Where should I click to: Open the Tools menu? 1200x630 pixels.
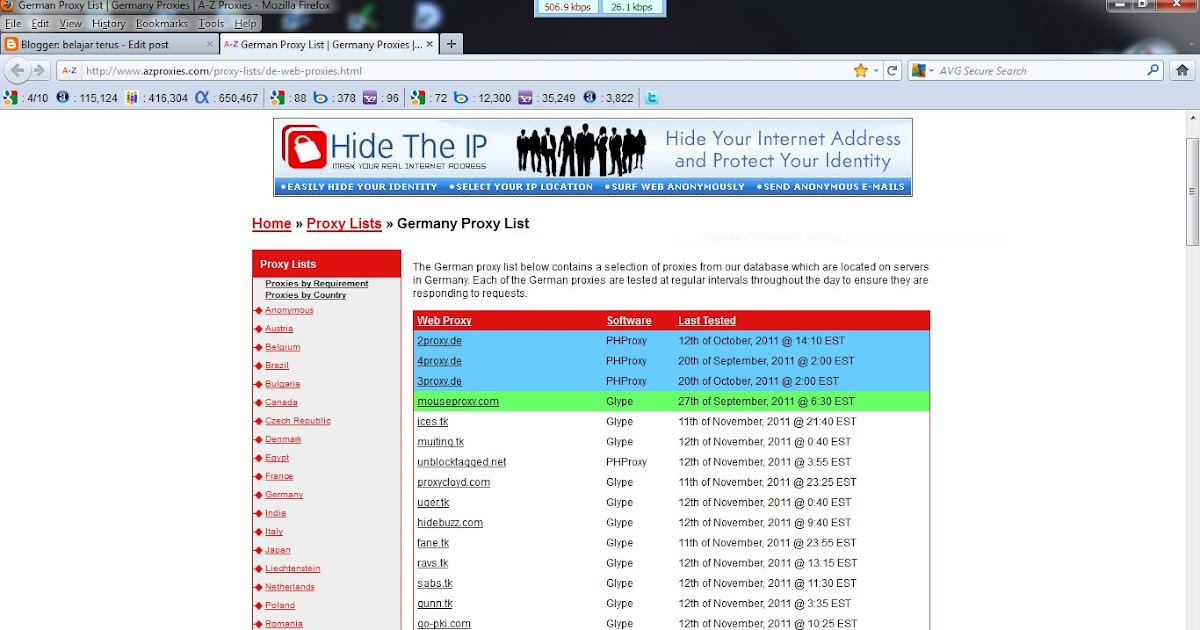(212, 23)
